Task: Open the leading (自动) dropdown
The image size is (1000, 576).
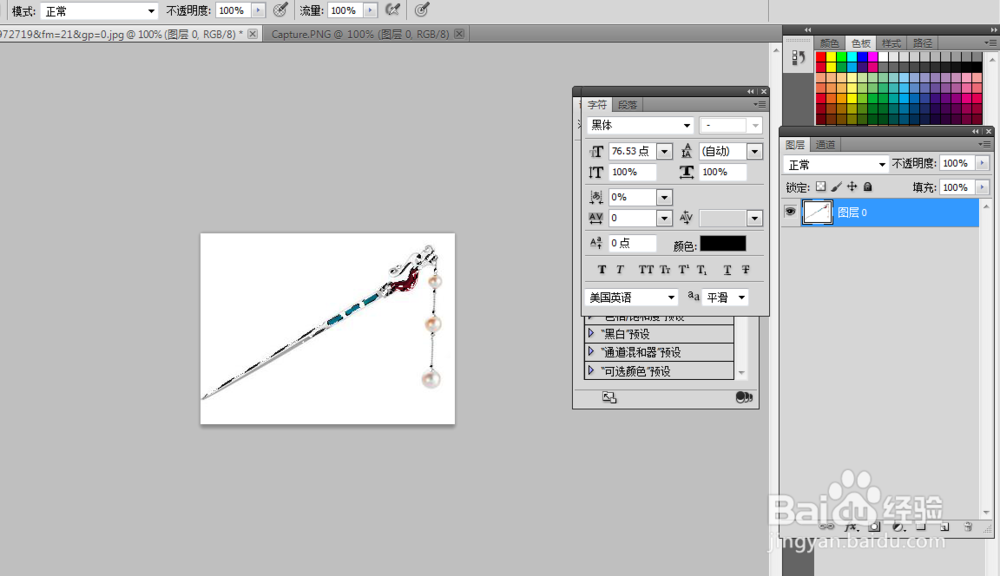Action: [755, 151]
